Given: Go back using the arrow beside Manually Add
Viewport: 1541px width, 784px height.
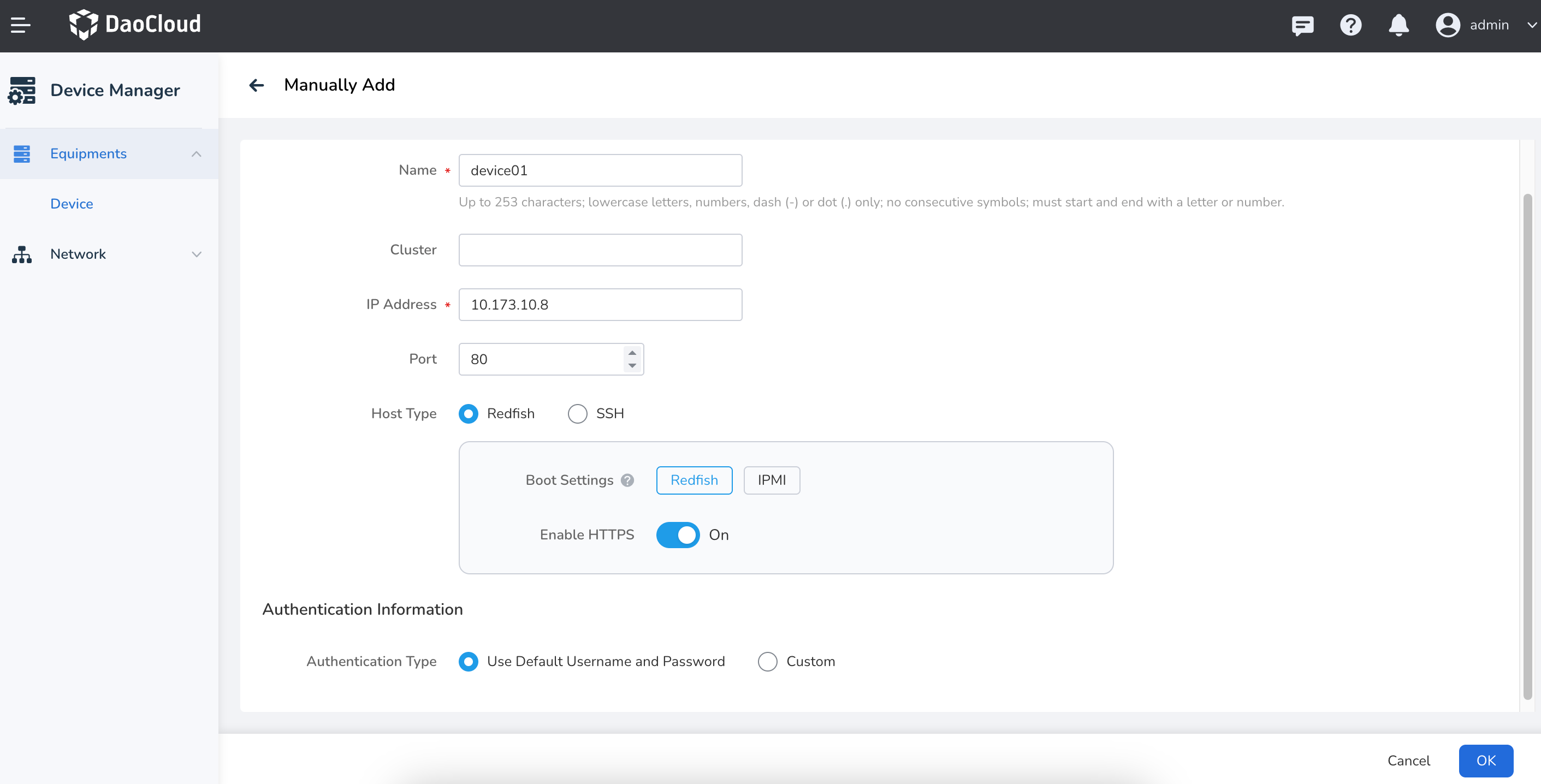Looking at the screenshot, I should point(257,86).
